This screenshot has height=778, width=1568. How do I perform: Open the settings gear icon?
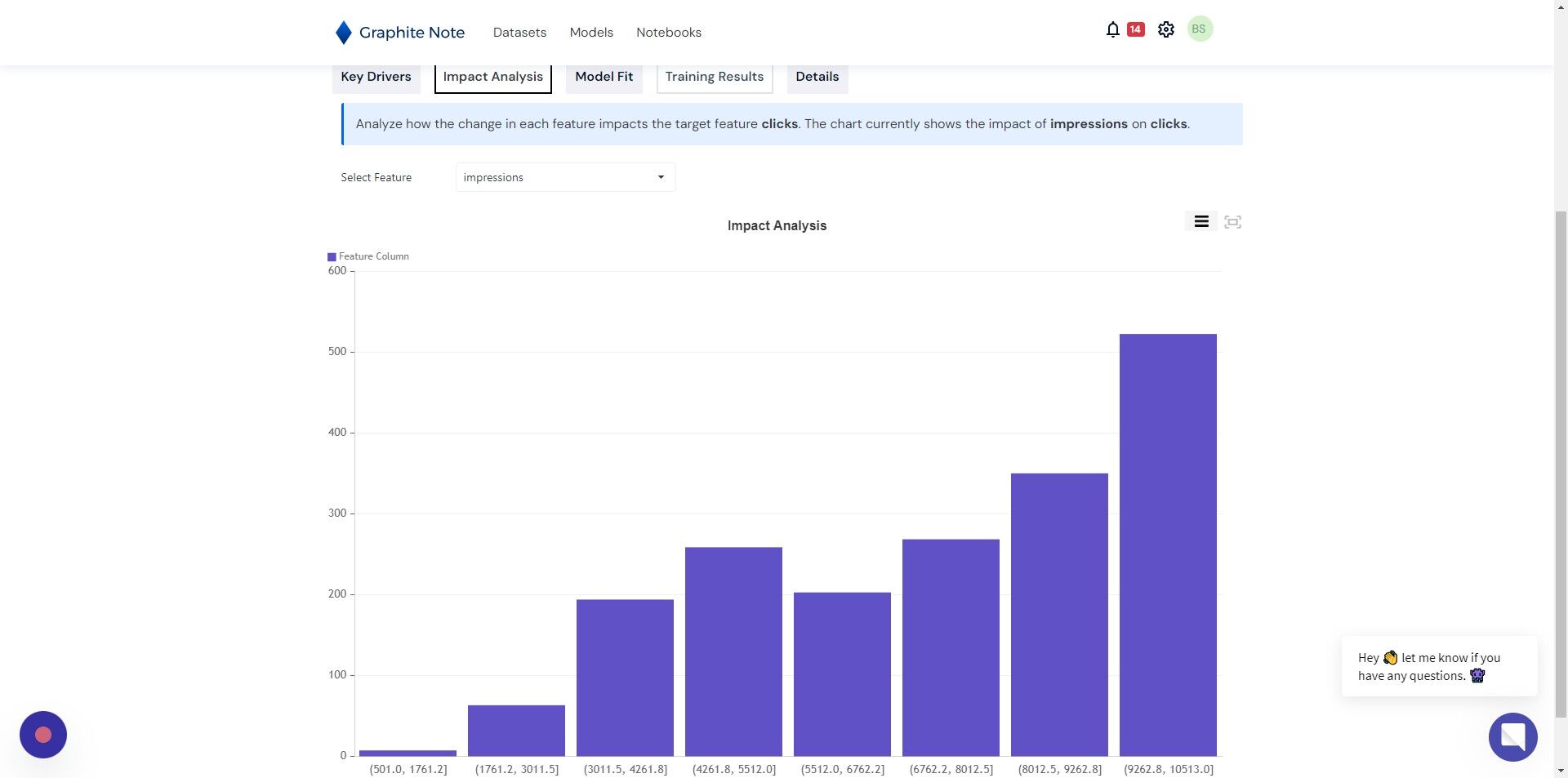coord(1166,29)
